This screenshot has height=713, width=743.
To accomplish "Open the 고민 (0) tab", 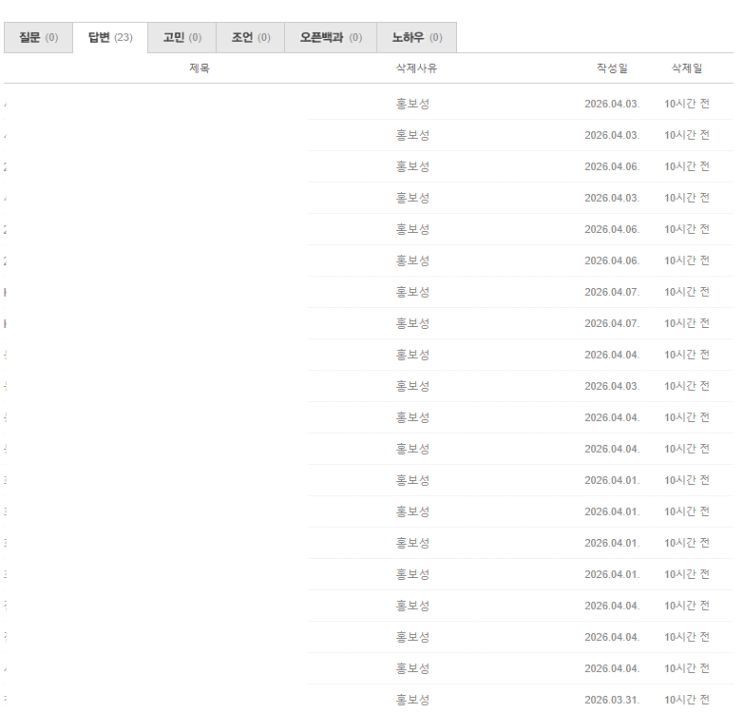I will pyautogui.click(x=182, y=37).
